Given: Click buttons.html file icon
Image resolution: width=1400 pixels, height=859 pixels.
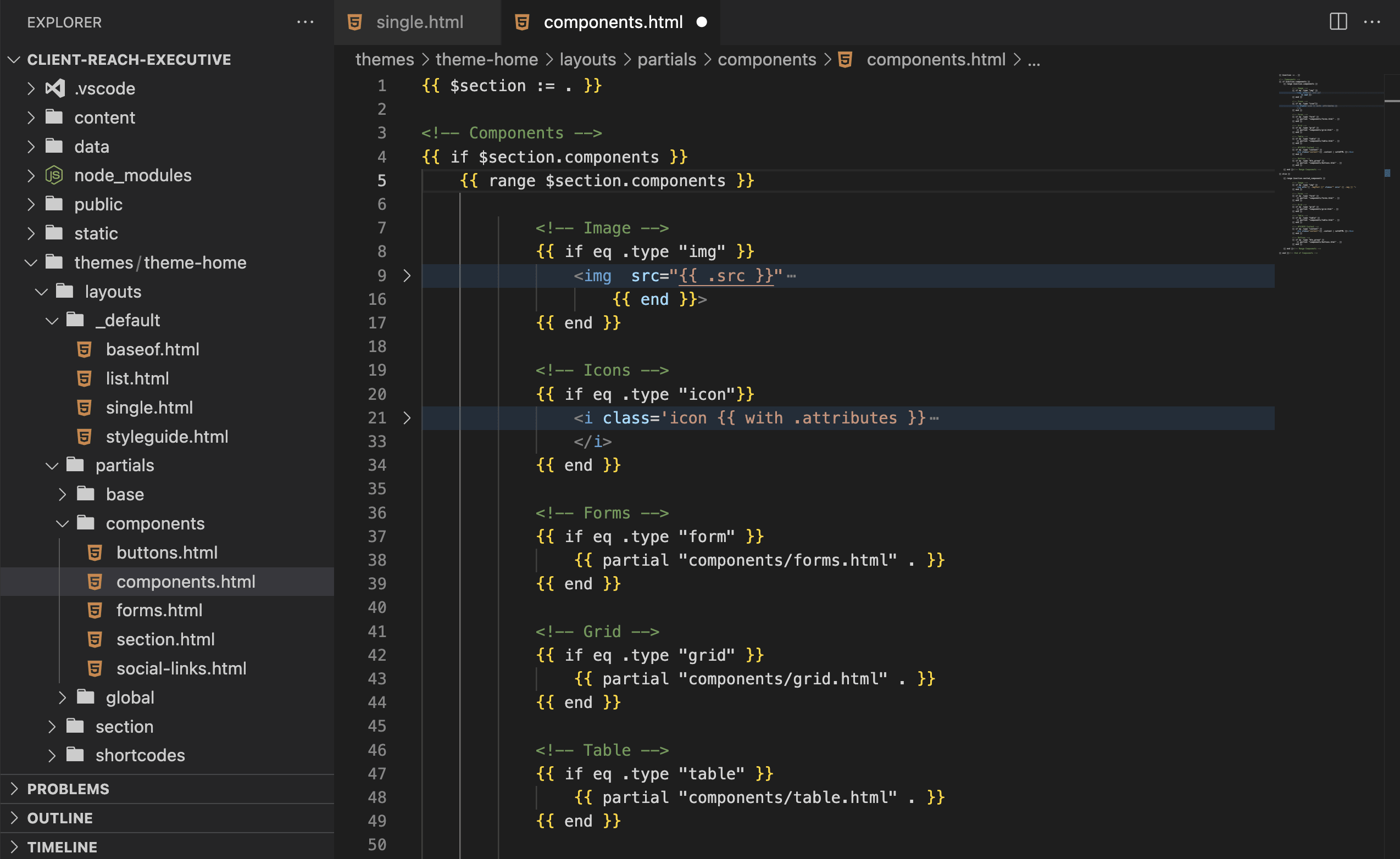Looking at the screenshot, I should point(95,552).
